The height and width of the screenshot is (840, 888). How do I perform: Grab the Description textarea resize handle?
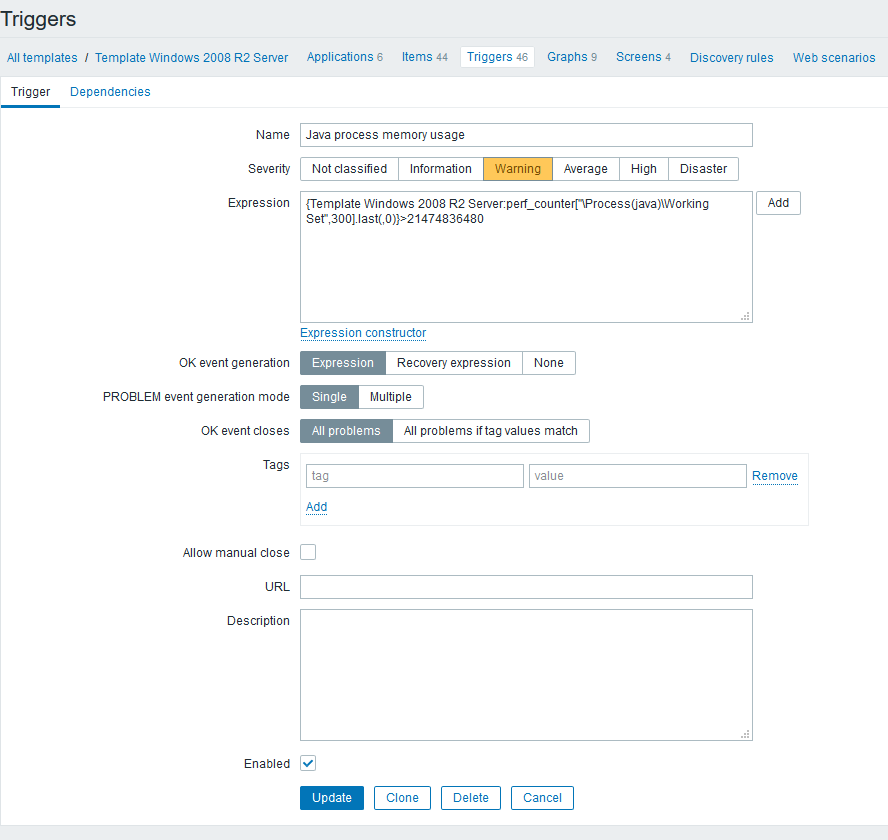coord(745,734)
